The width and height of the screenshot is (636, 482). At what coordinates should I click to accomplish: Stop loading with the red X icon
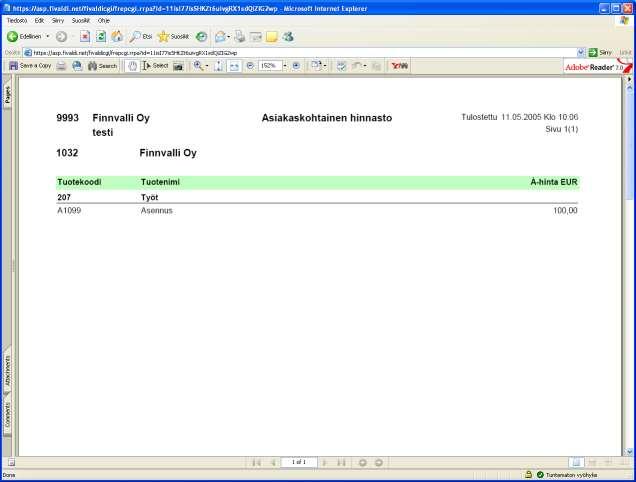tap(85, 37)
